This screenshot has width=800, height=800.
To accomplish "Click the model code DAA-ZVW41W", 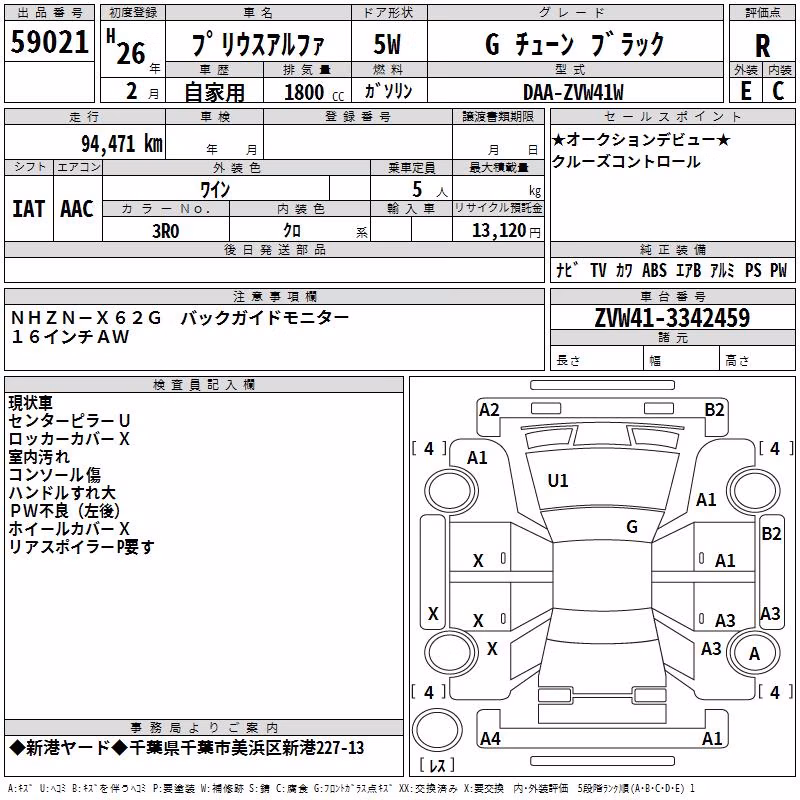I will [x=573, y=92].
